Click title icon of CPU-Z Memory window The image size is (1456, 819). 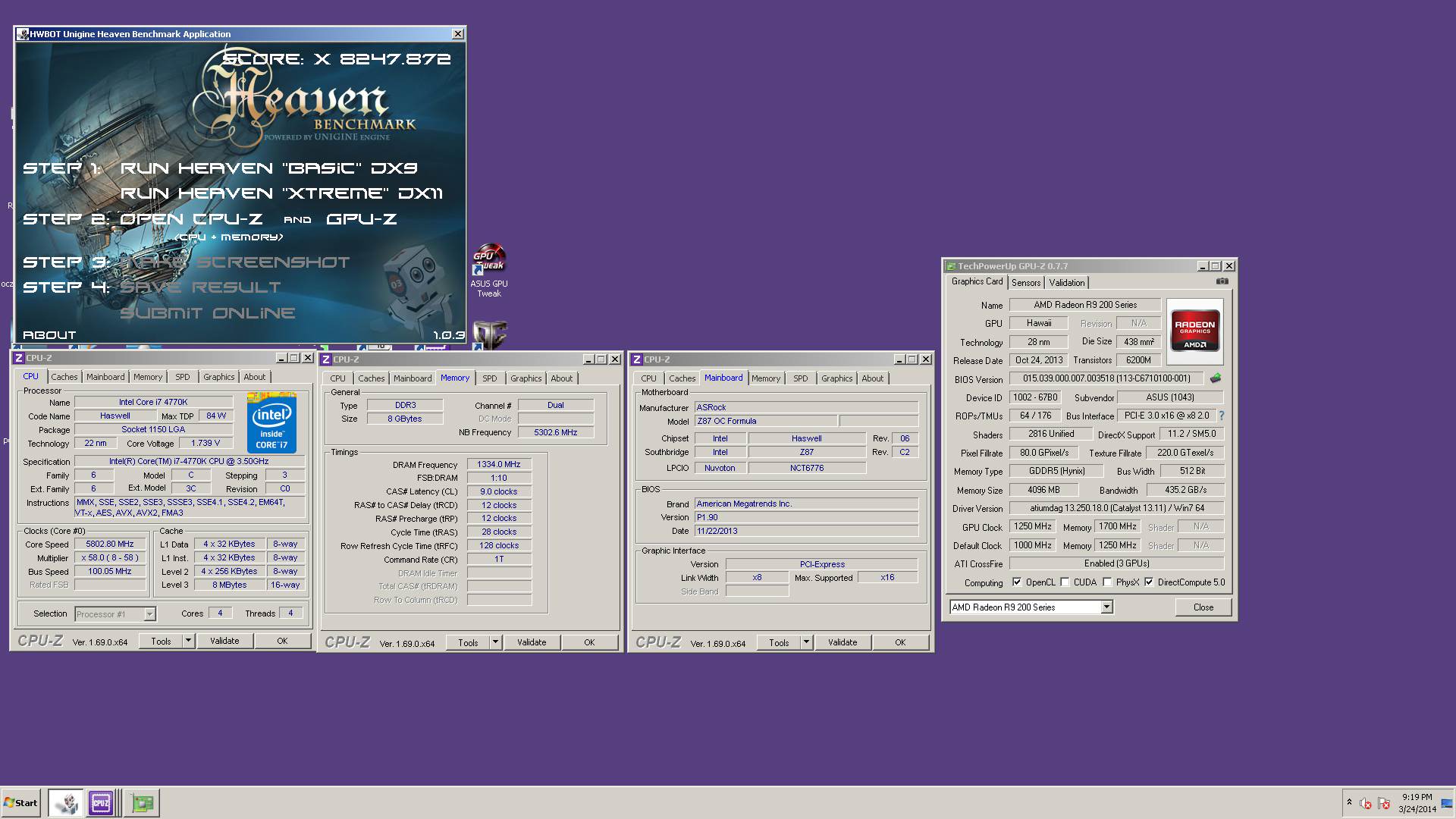pos(326,359)
